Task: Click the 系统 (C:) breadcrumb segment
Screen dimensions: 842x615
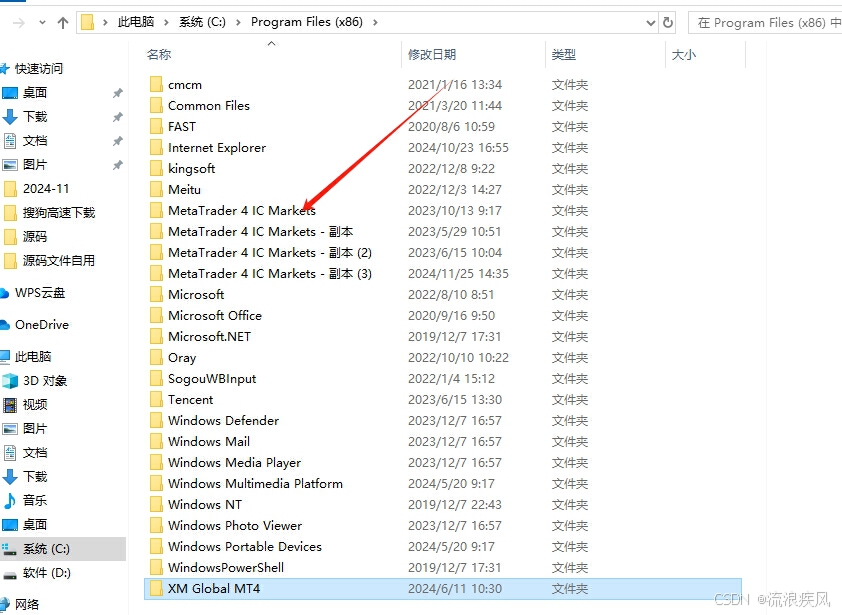Action: pos(202,22)
